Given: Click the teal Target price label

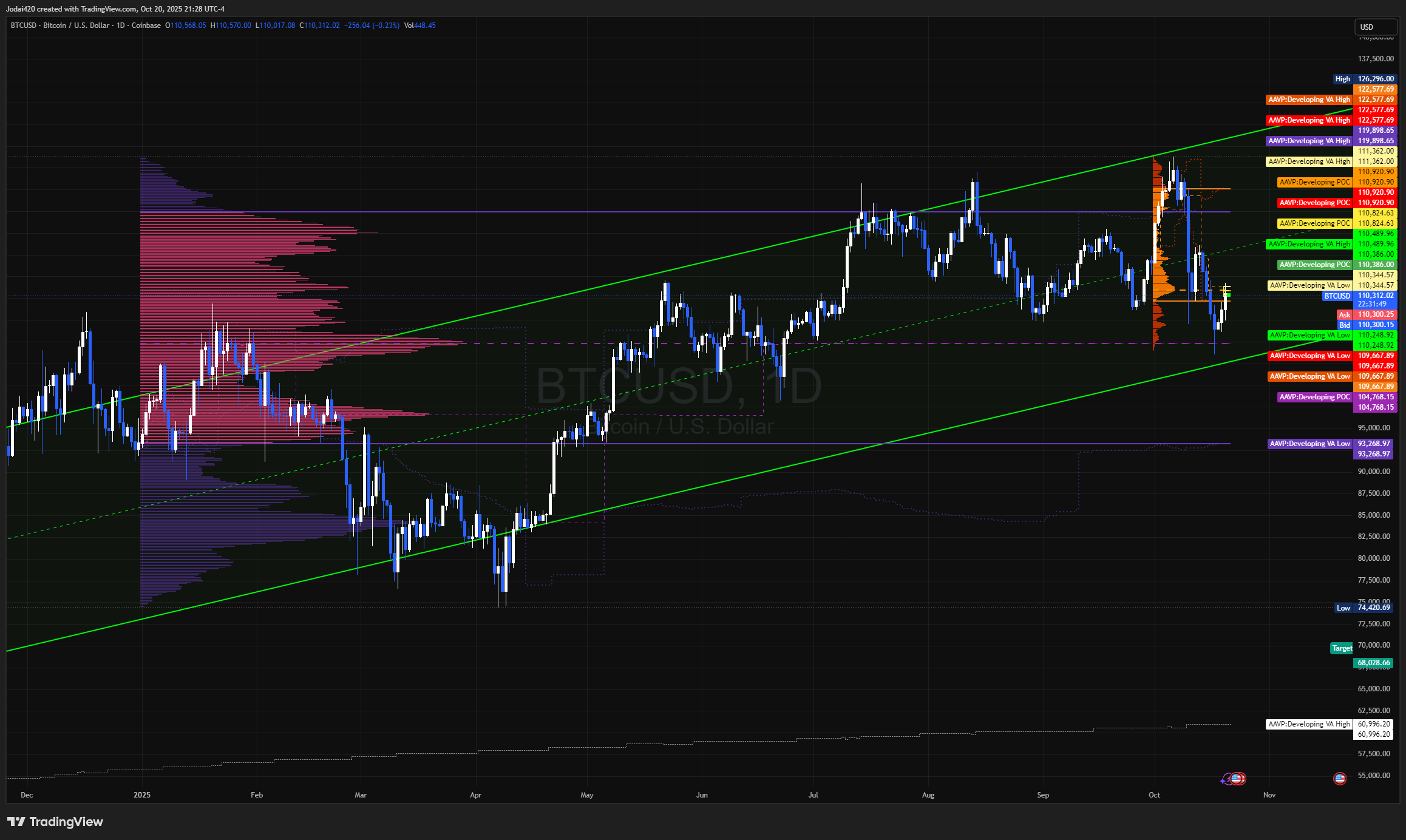Looking at the screenshot, I should tap(1341, 648).
